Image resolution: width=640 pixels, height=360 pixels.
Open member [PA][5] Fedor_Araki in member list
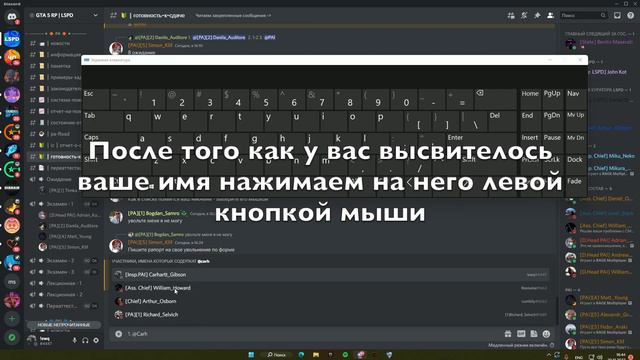coord(600,329)
